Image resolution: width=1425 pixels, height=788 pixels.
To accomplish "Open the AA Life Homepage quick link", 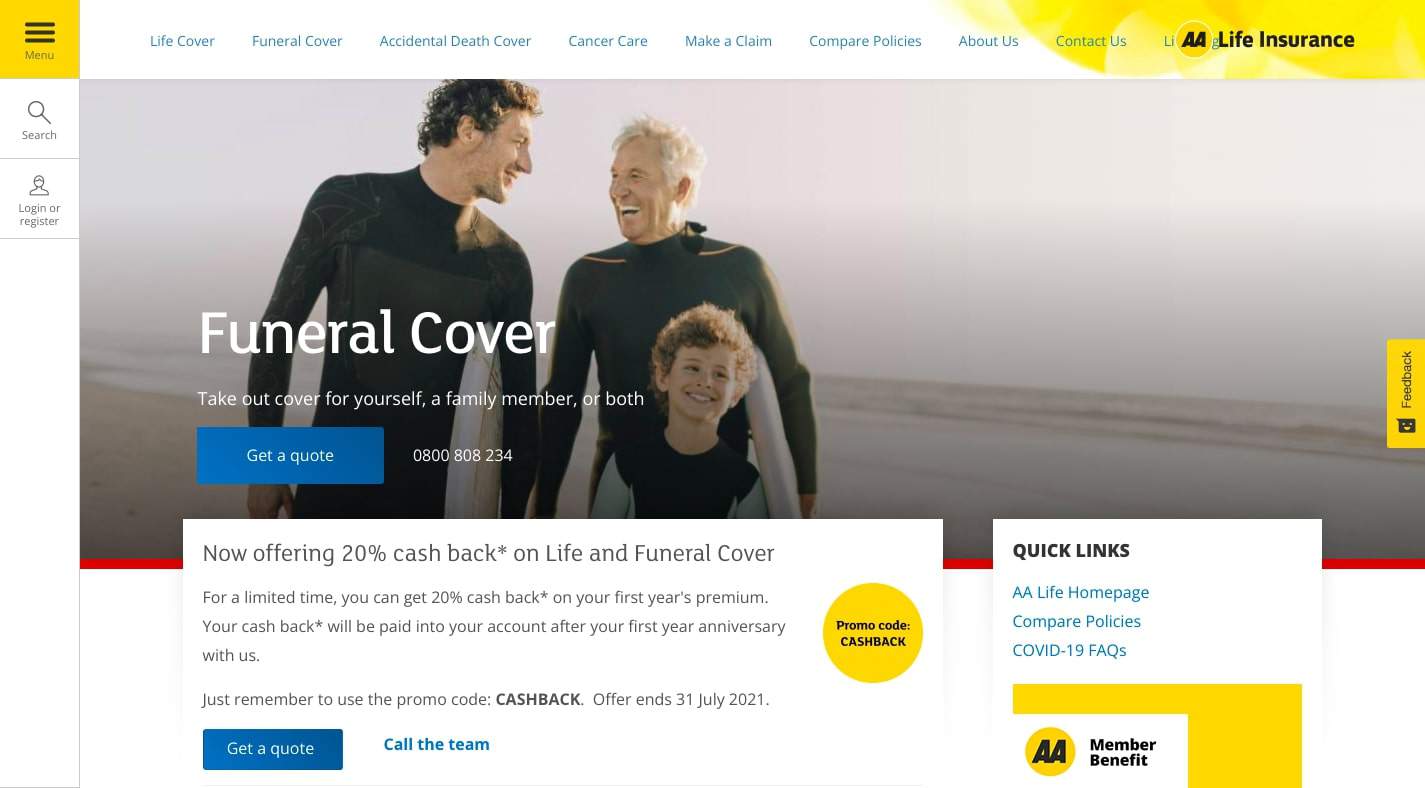I will pyautogui.click(x=1080, y=592).
